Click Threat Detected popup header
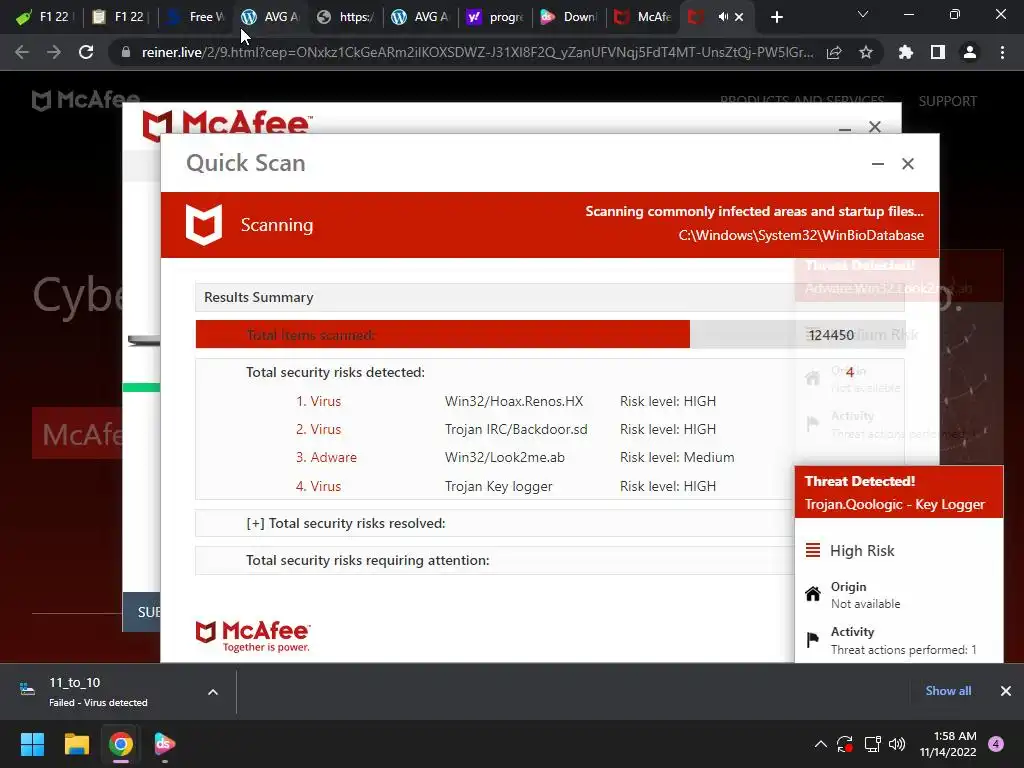This screenshot has width=1024, height=768. 899,492
